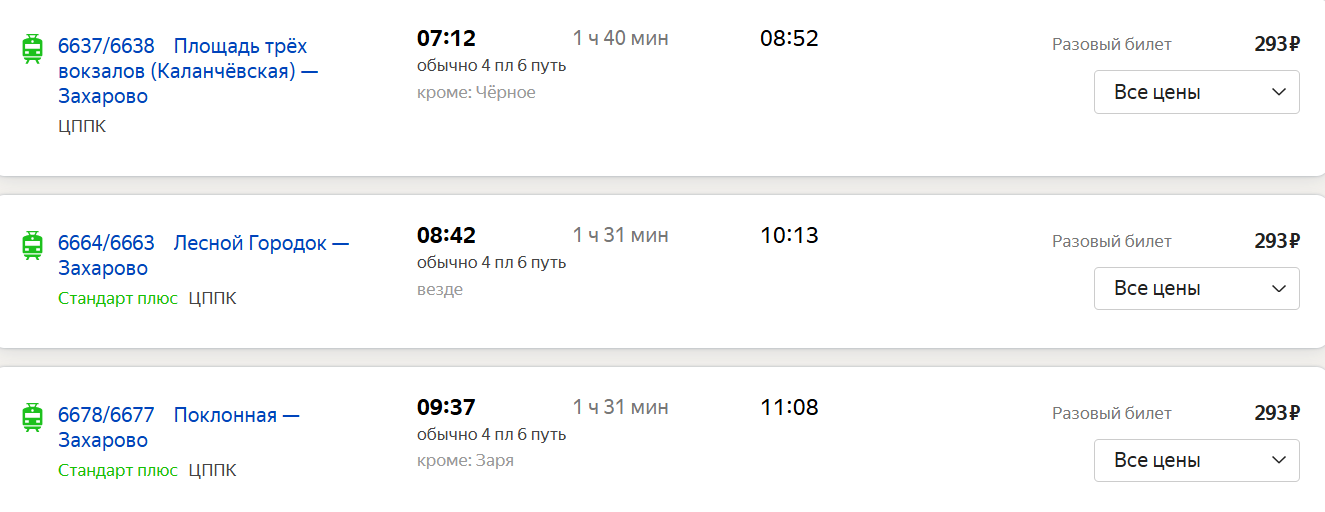The height and width of the screenshot is (512, 1325).
Task: Click the Разовый билет label of the 08:42 train
Action: pyautogui.click(x=1112, y=241)
